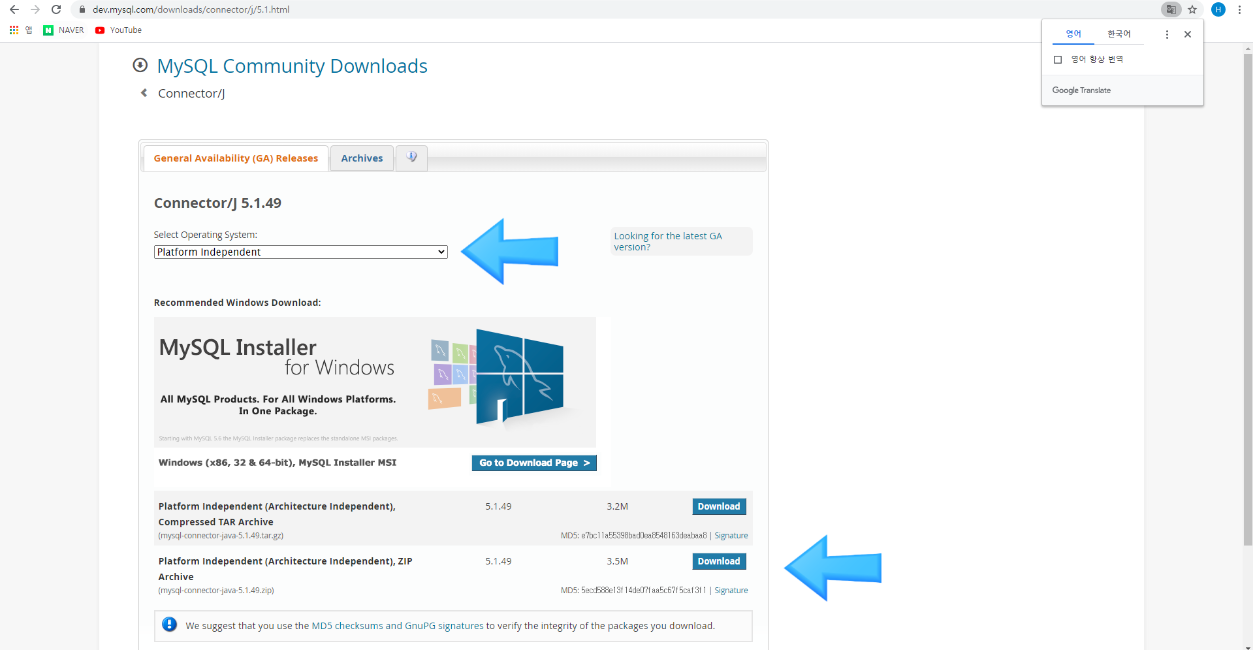Click the browser forward arrow
The height and width of the screenshot is (650, 1253).
pos(35,9)
